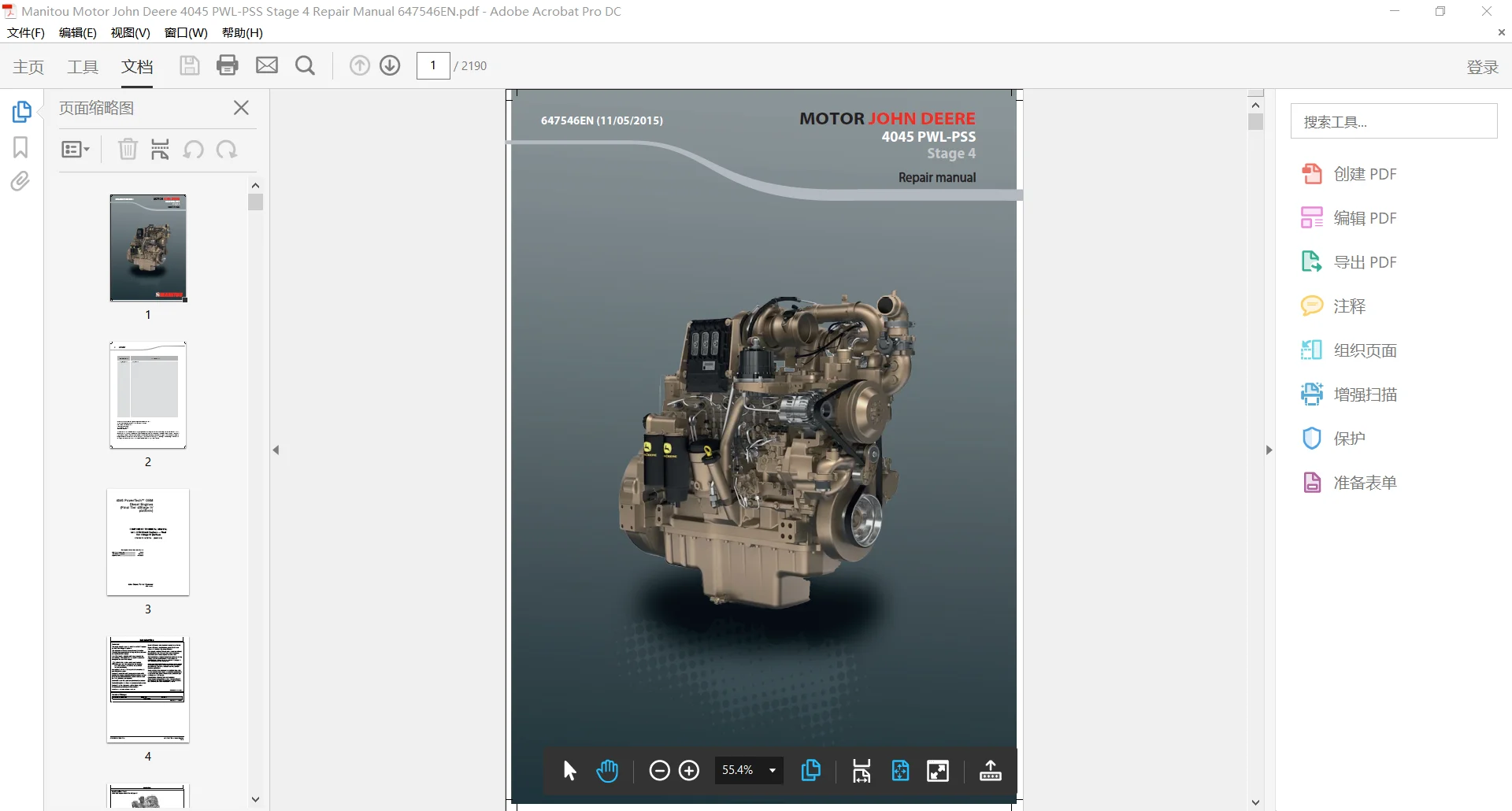Collapse the right tools pane arrow
The image size is (1512, 811).
pos(1269,450)
